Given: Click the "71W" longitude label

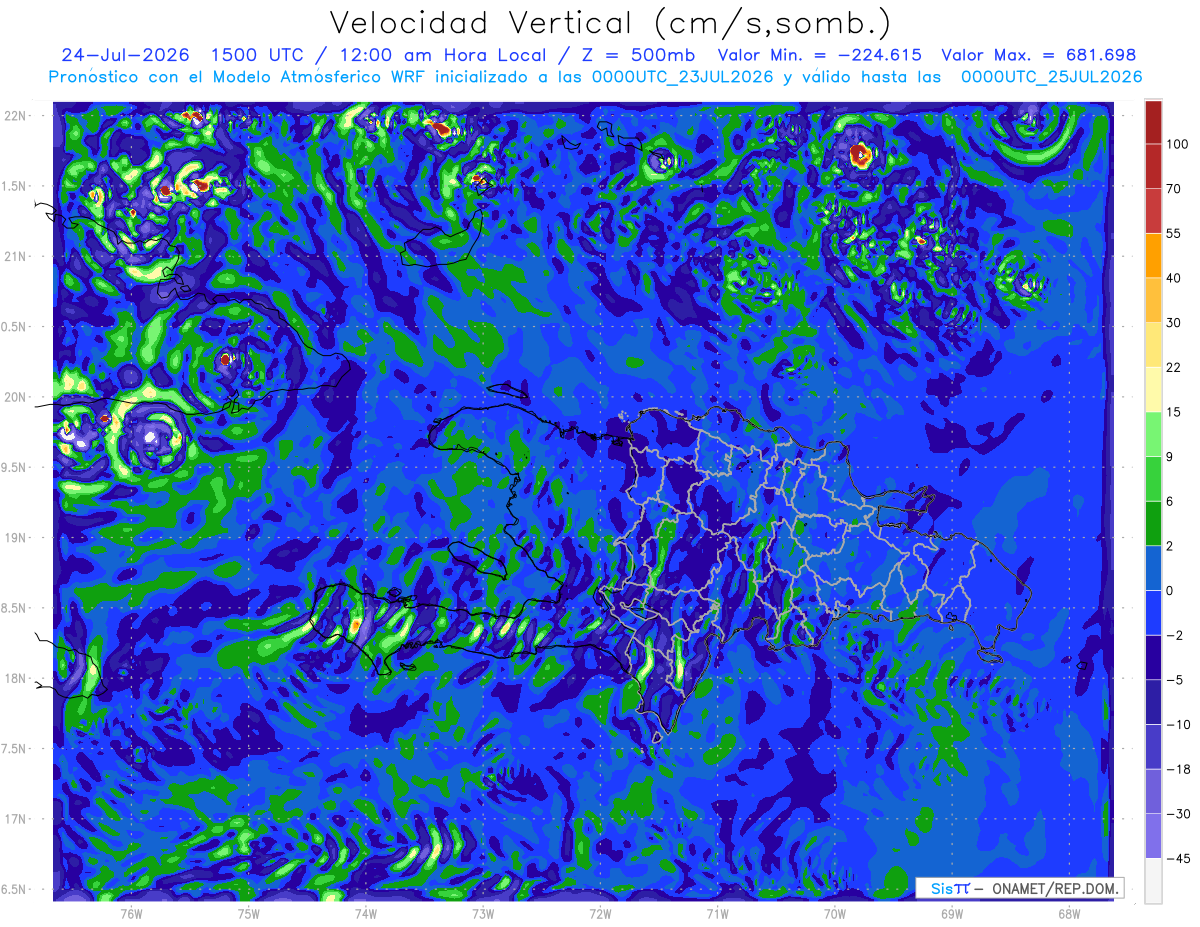Looking at the screenshot, I should click(x=717, y=913).
